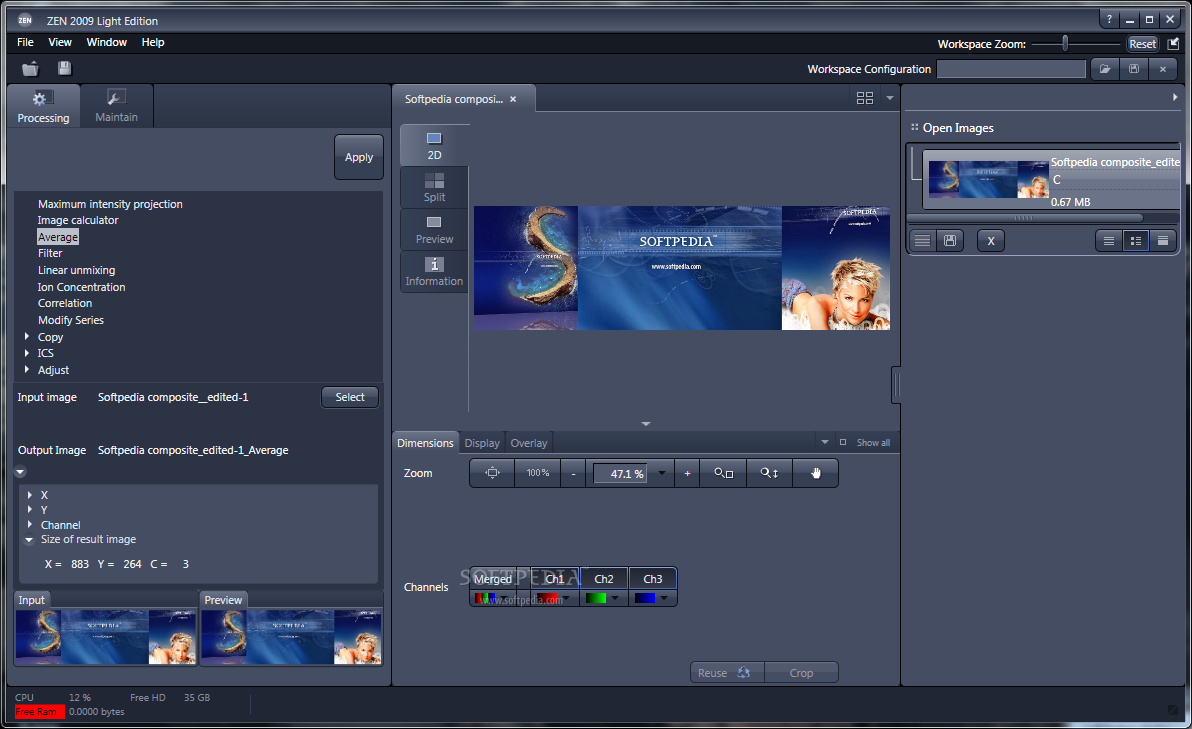The height and width of the screenshot is (729, 1192).
Task: Click the Select button for Input image
Action: coord(350,397)
